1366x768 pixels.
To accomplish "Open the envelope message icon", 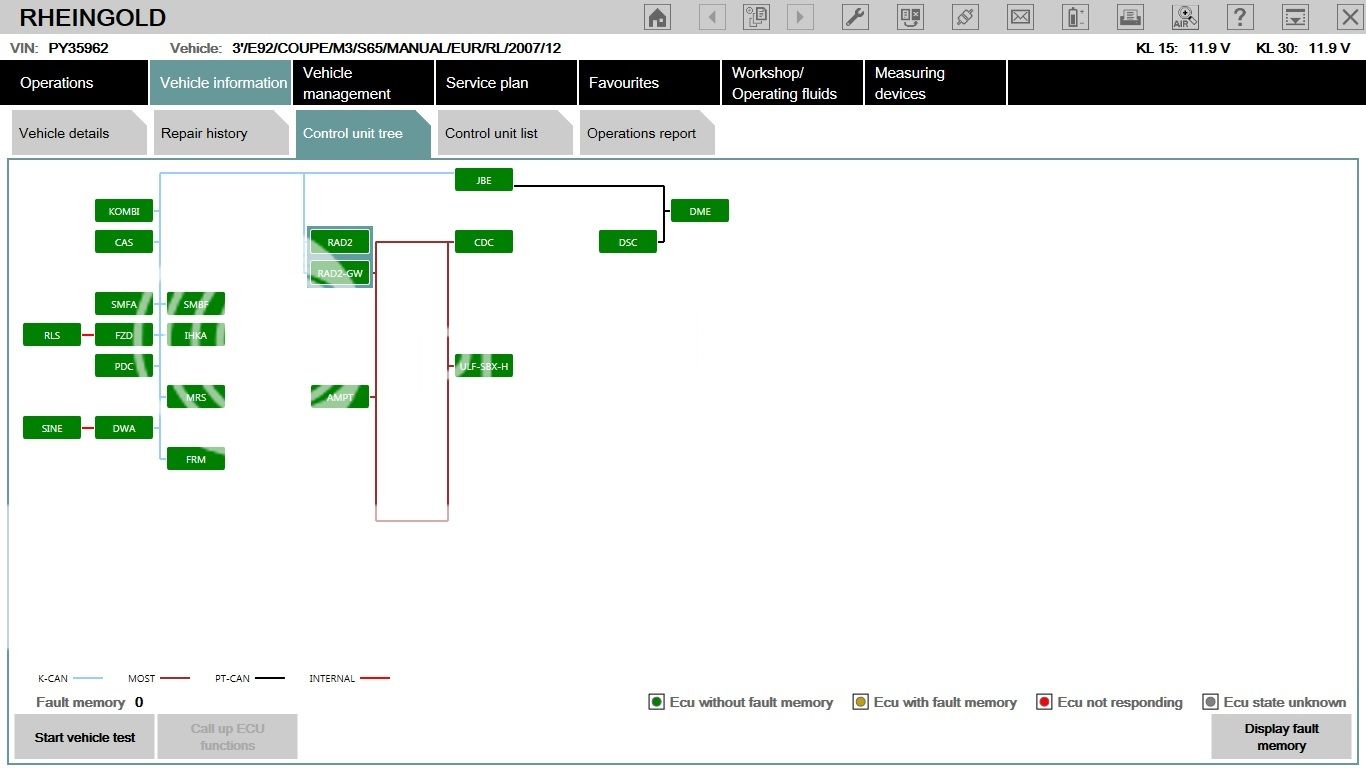I will 1020,17.
